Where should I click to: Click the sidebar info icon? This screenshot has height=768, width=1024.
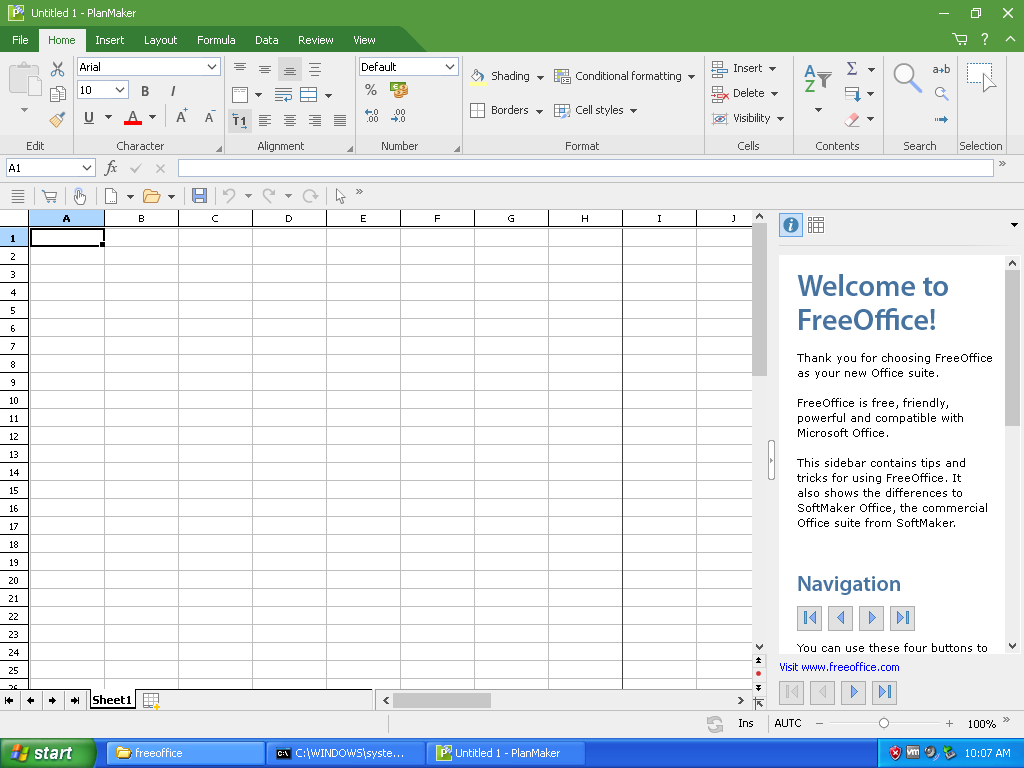[790, 225]
